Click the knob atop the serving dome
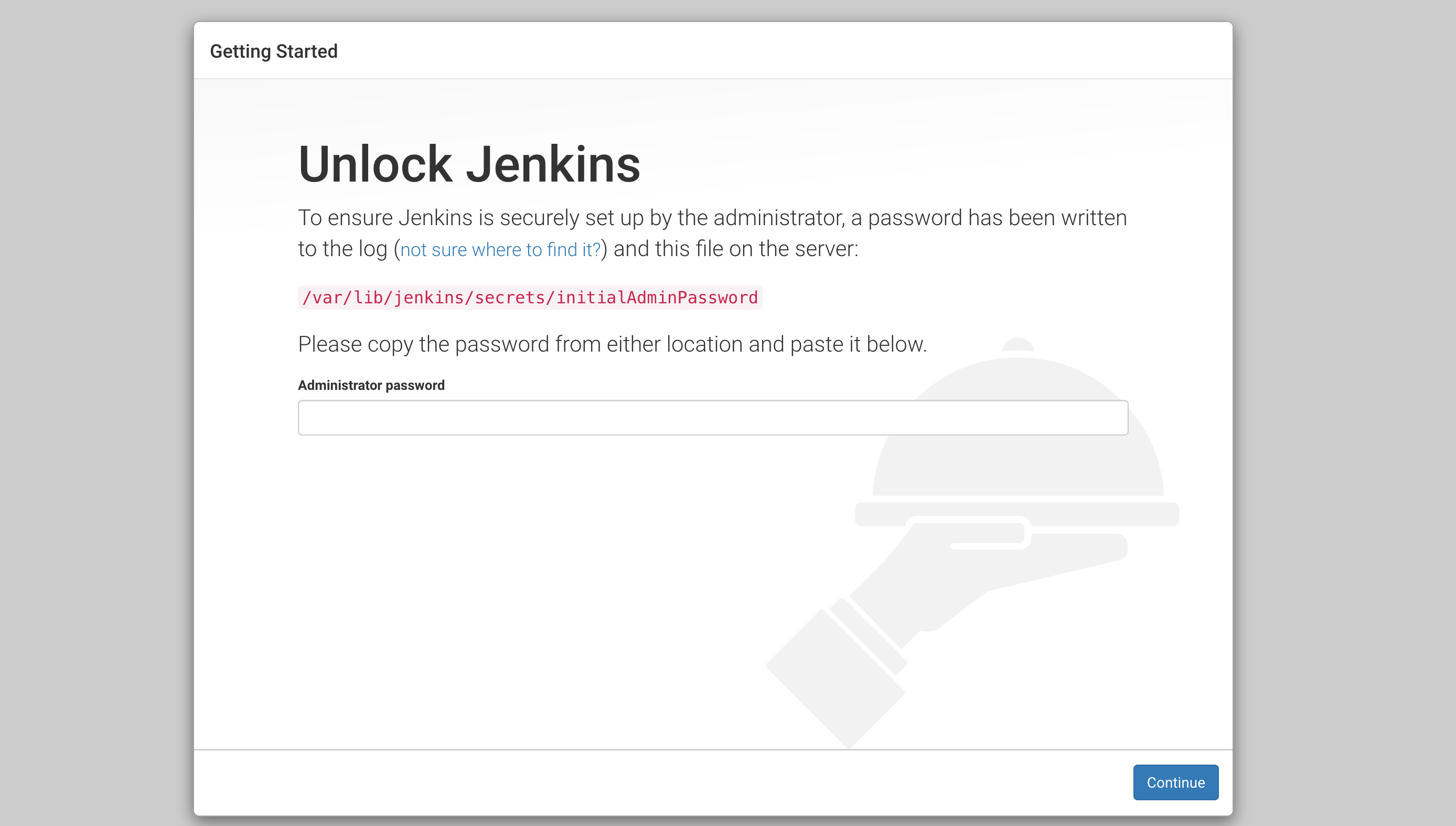Image resolution: width=1456 pixels, height=826 pixels. [x=1018, y=344]
